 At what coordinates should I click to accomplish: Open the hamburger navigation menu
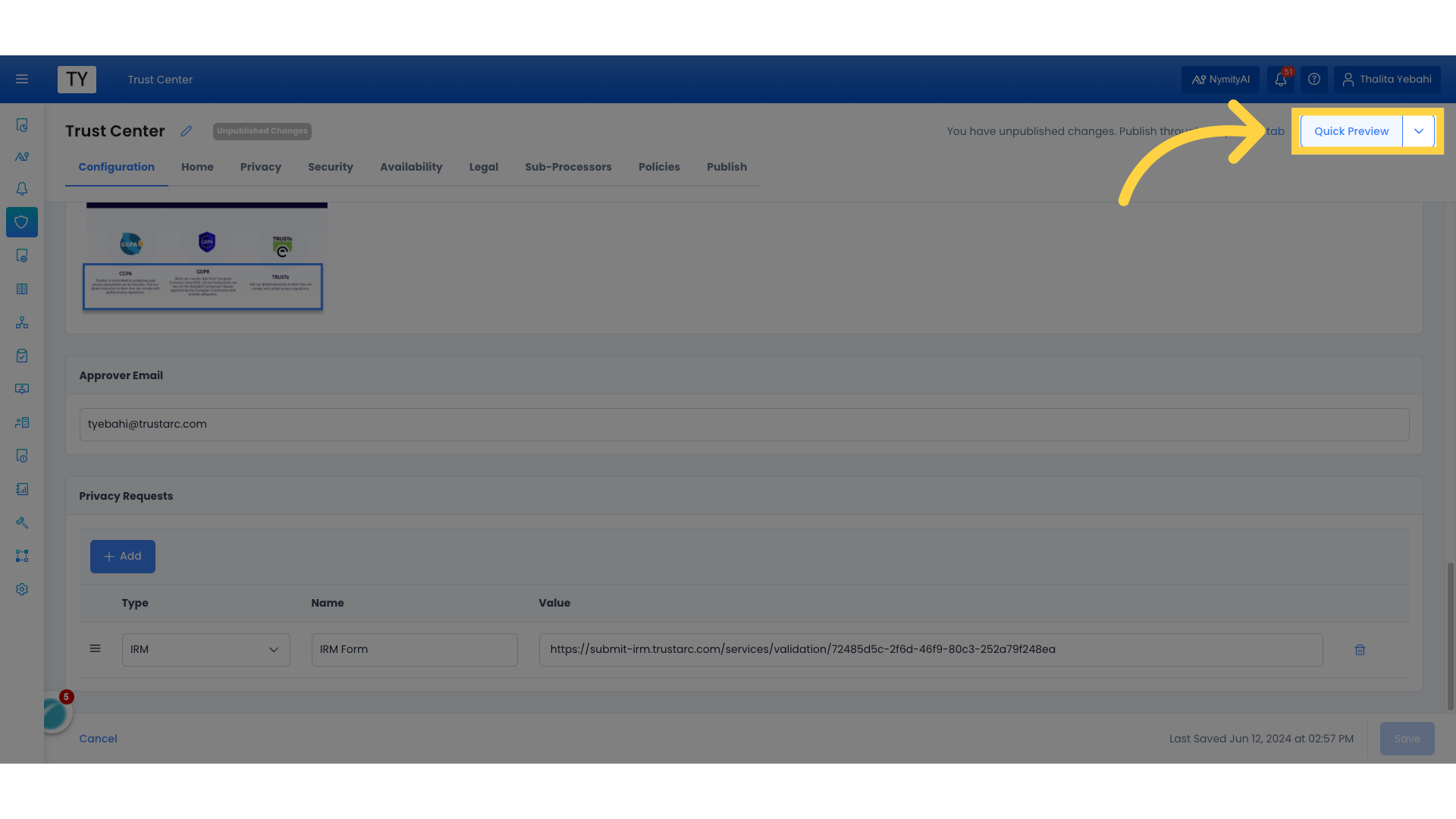tap(22, 79)
